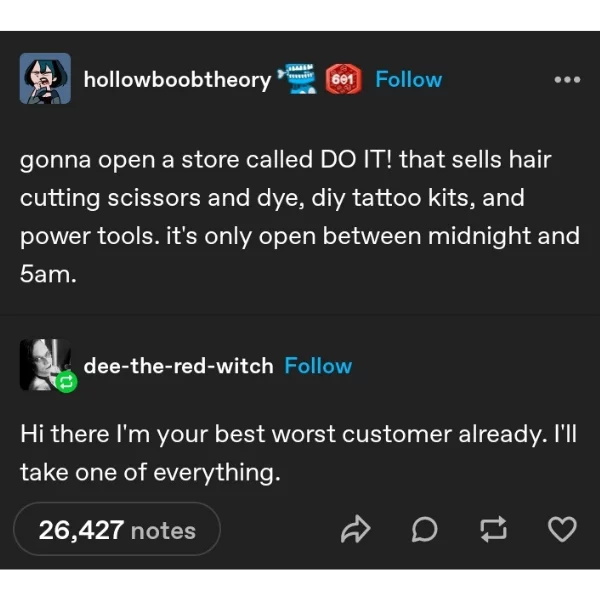Viewport: 600px width, 600px height.
Task: Click dee-the-red-witch's black-and-white avatar
Action: [45, 365]
